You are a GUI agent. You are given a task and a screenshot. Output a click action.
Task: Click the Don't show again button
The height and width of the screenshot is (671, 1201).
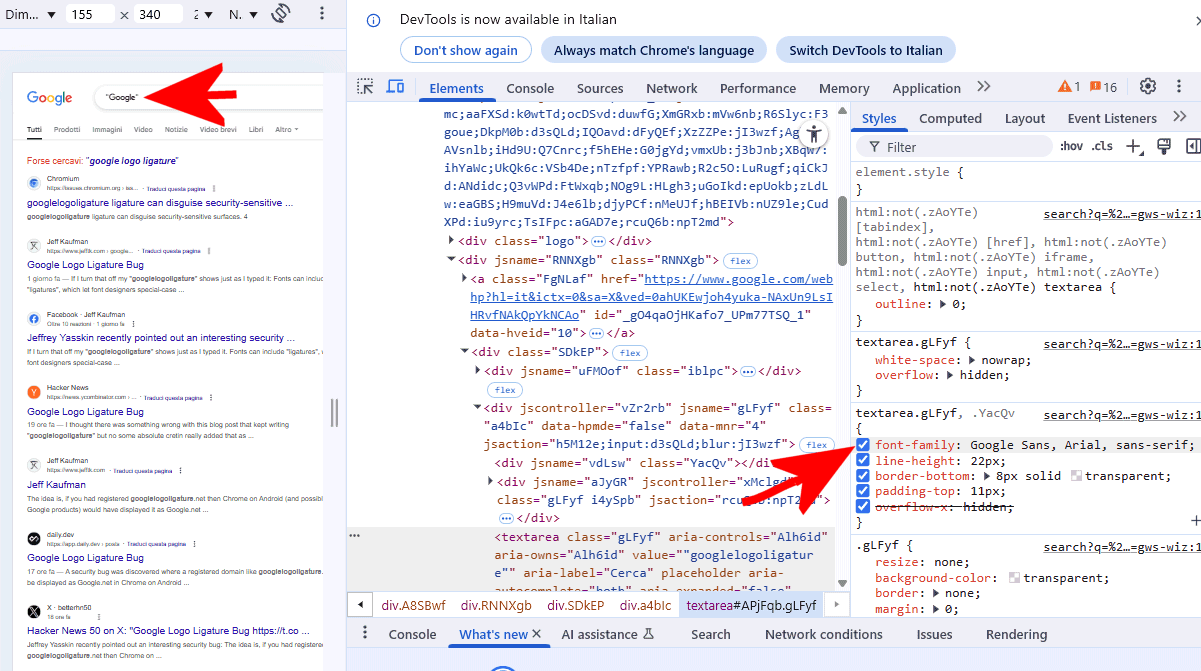coord(466,50)
